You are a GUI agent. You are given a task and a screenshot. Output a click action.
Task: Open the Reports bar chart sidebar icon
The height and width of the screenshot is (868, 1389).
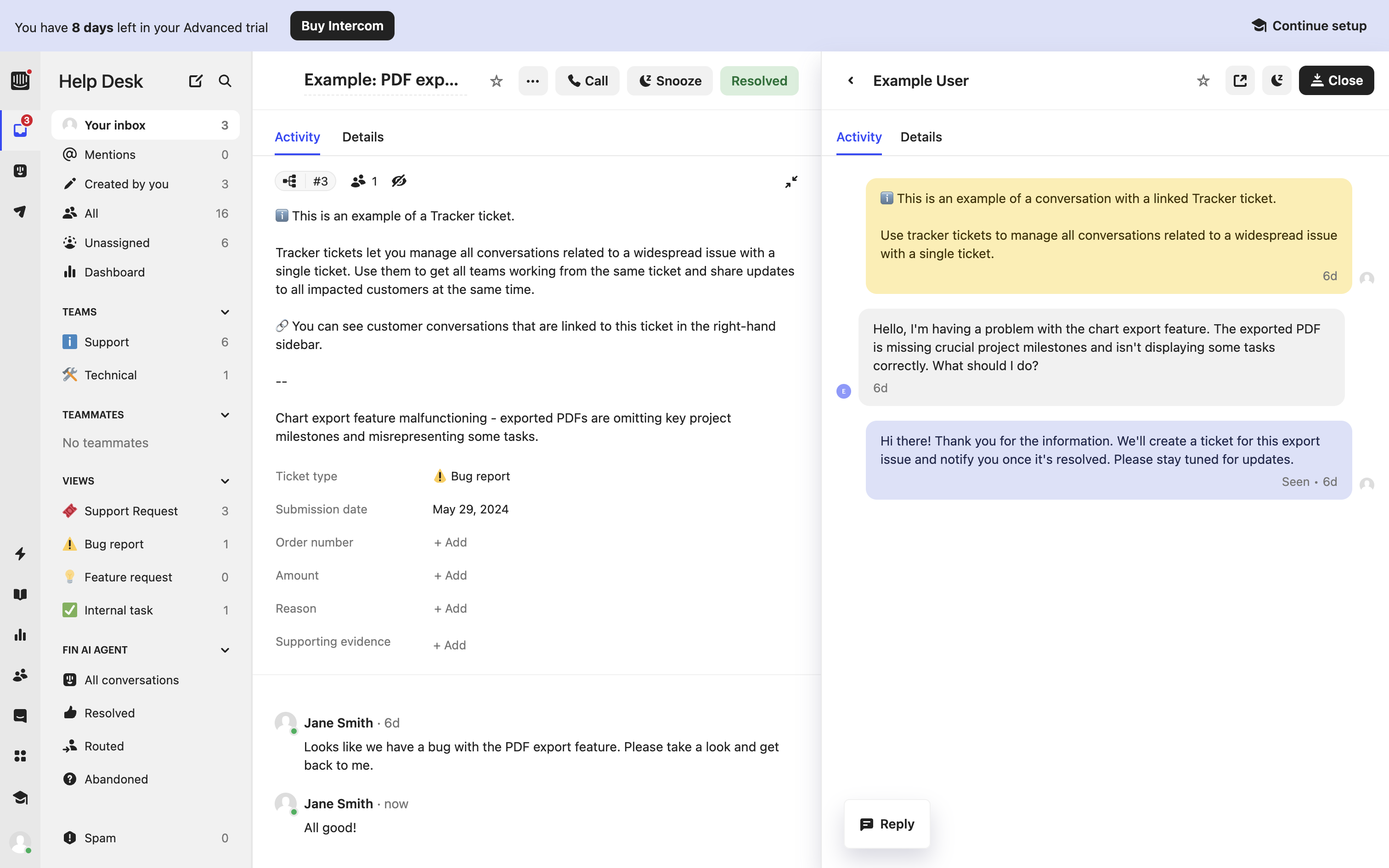(x=20, y=634)
